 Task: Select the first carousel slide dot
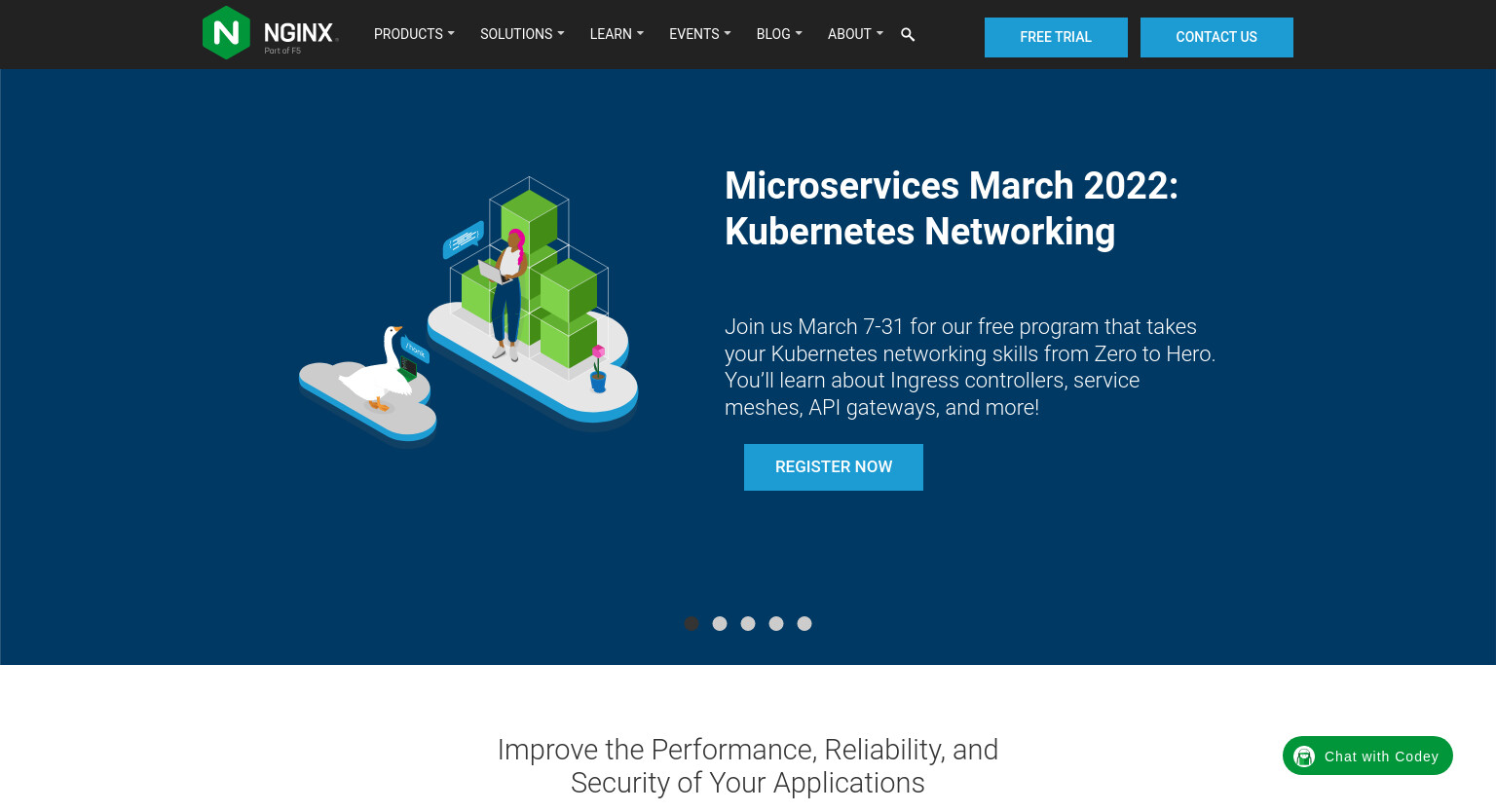click(692, 624)
